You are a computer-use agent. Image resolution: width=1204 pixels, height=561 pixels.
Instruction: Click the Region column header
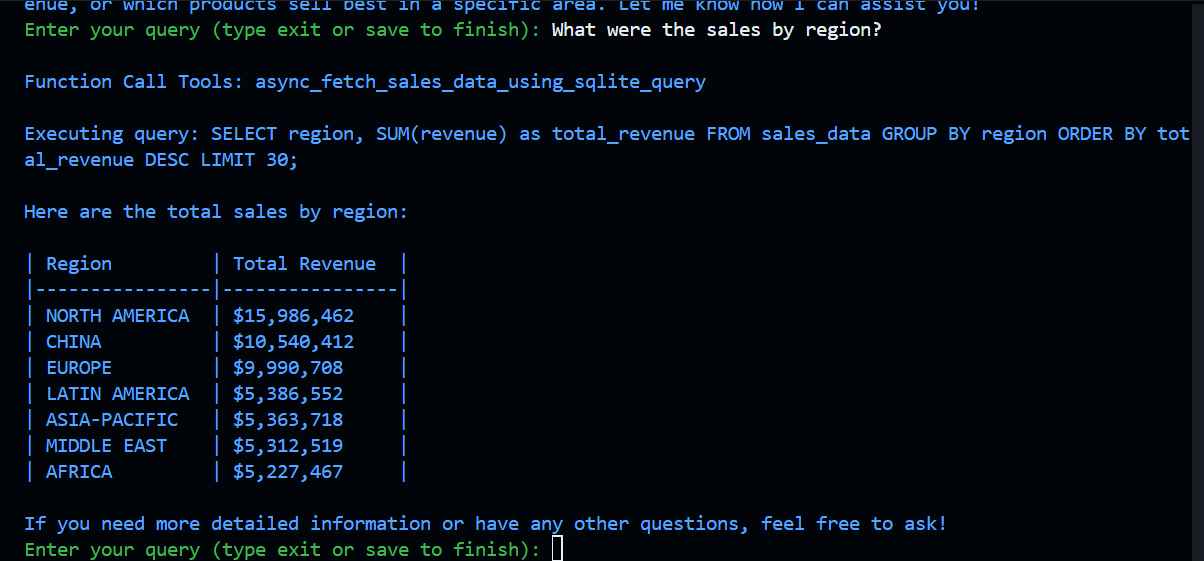click(x=79, y=264)
